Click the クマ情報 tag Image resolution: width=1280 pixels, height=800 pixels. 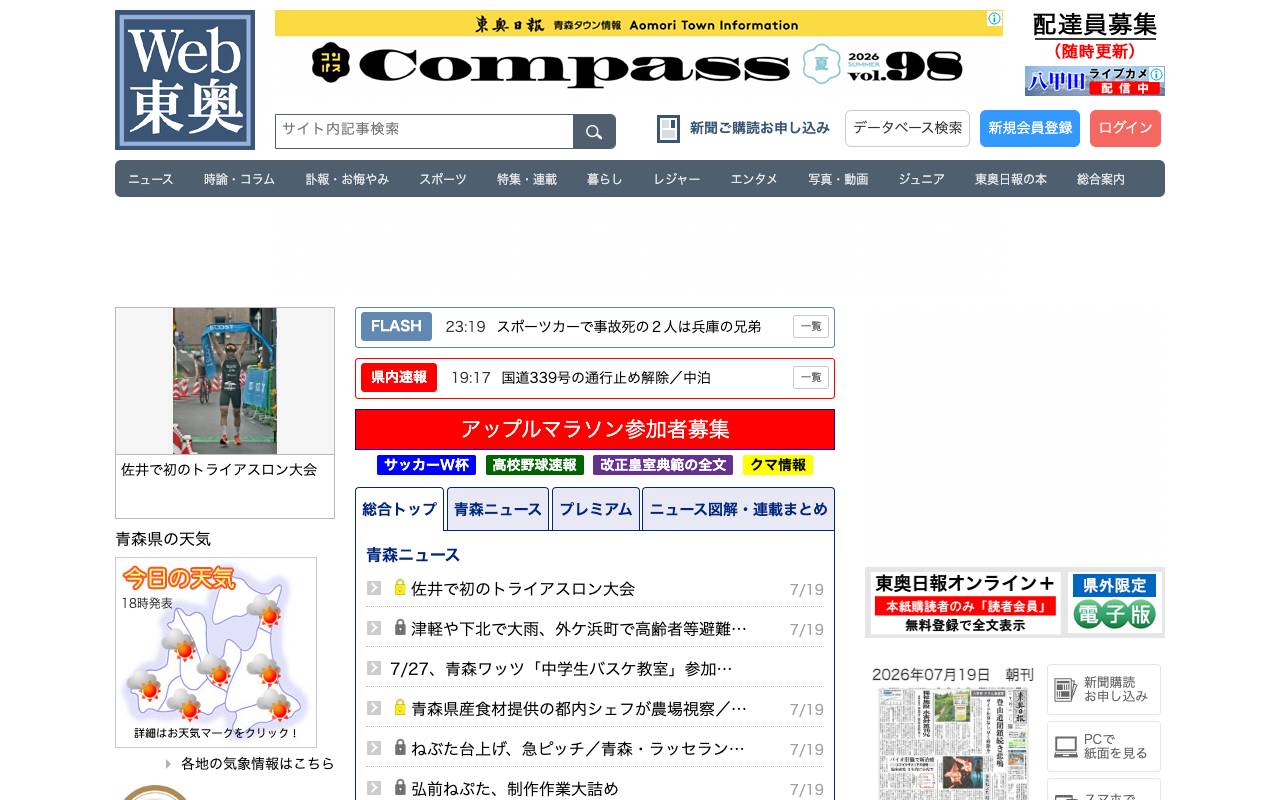(x=778, y=465)
